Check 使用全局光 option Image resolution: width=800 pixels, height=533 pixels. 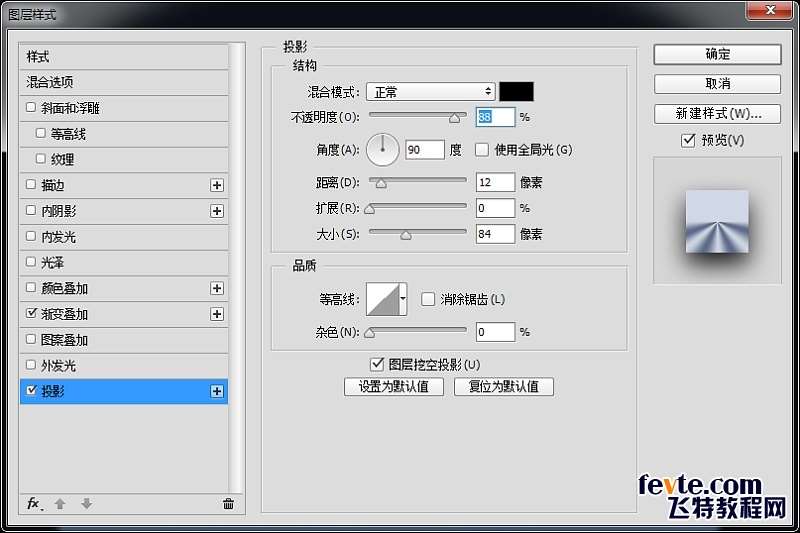[482, 150]
